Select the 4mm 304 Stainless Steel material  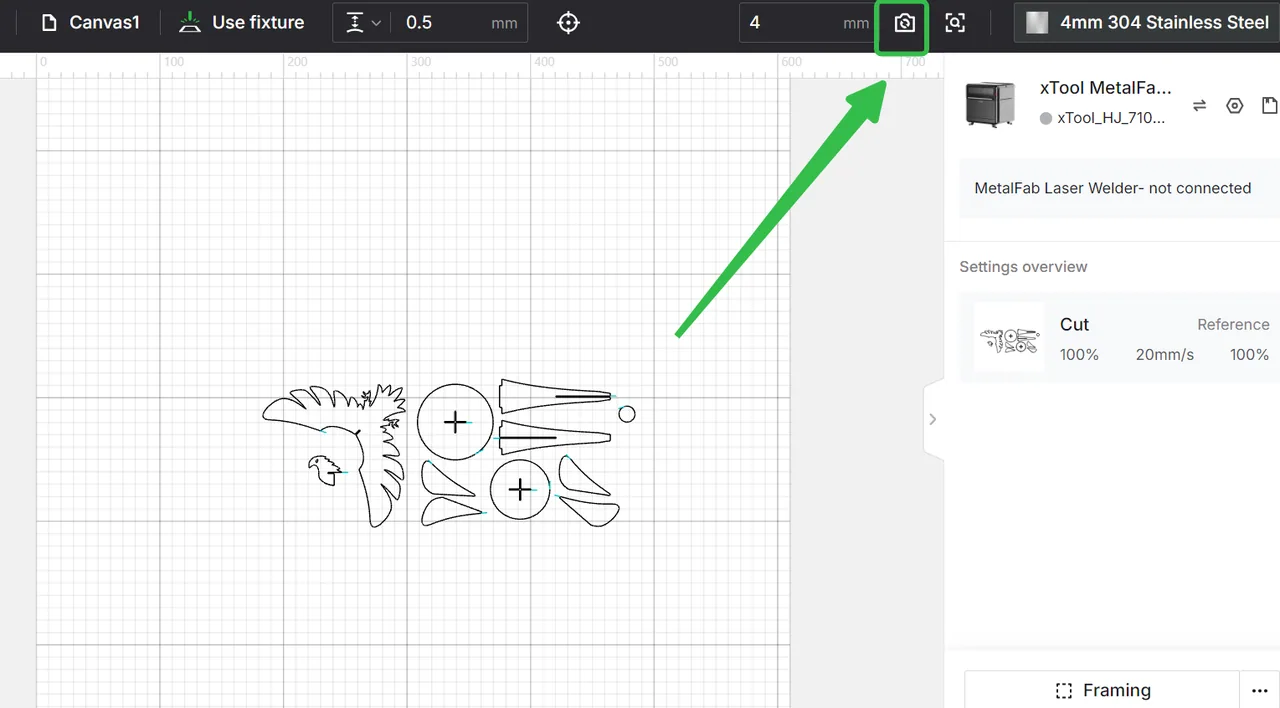pyautogui.click(x=1148, y=22)
